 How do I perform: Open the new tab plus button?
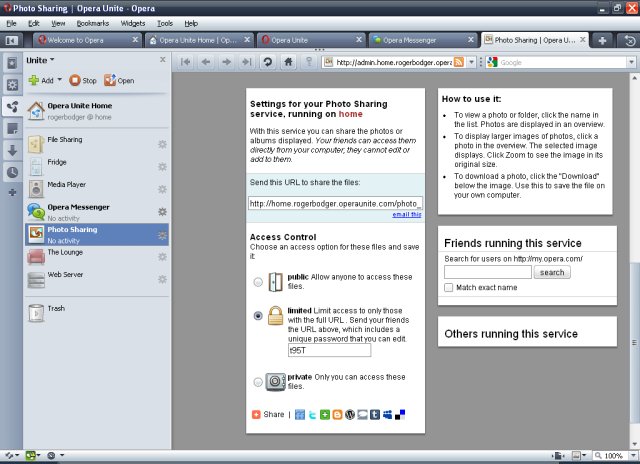pyautogui.click(x=602, y=40)
